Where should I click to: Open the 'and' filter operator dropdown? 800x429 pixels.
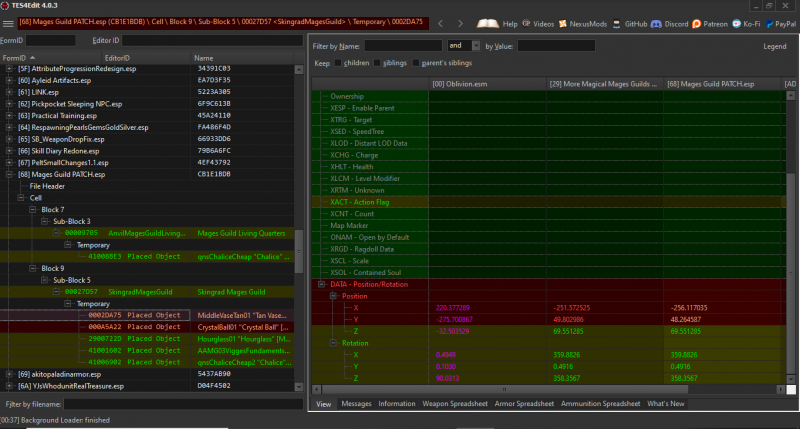click(x=476, y=45)
